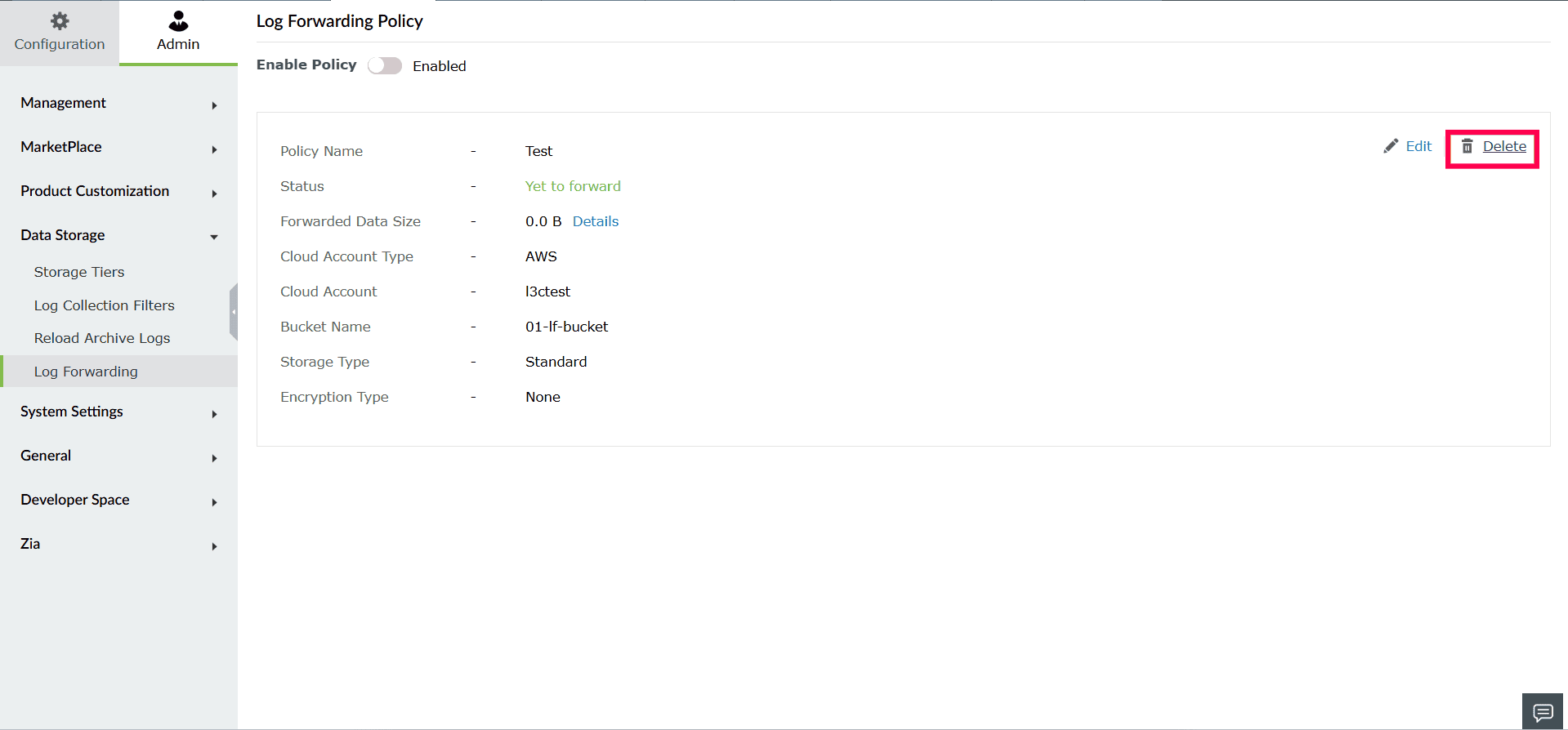Click the MarketPlace section label
1568x730 pixels.
[61, 147]
